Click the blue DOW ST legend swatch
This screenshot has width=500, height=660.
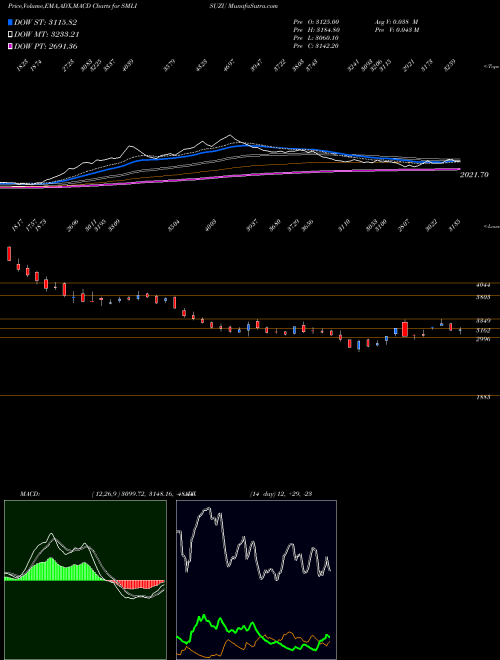[10, 22]
